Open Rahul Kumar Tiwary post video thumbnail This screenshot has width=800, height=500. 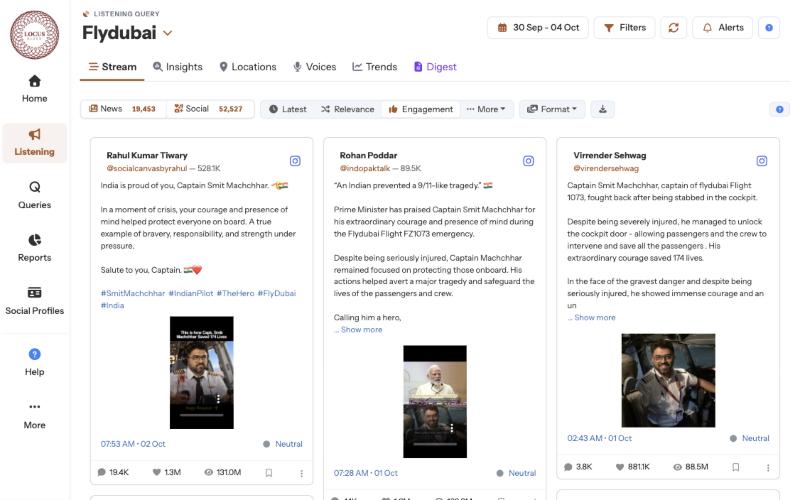click(x=202, y=372)
